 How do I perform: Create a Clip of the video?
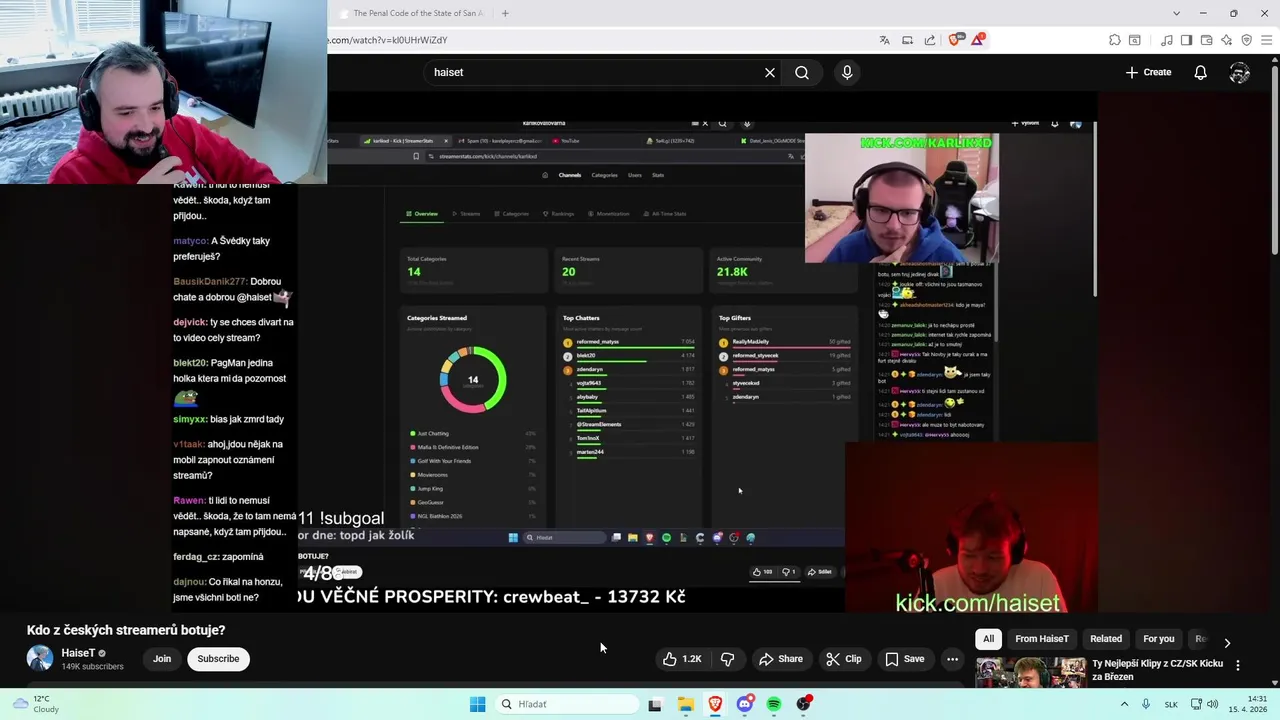(843, 659)
